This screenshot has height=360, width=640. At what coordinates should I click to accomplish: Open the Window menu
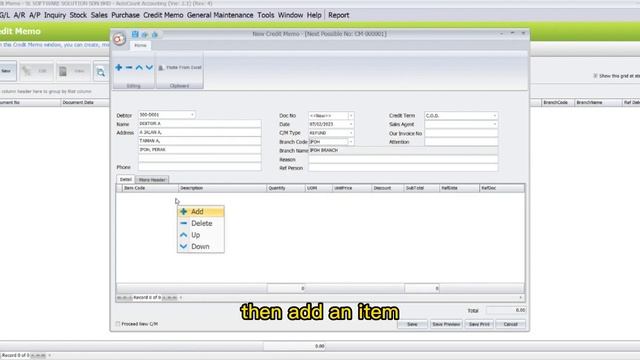pyautogui.click(x=290, y=15)
